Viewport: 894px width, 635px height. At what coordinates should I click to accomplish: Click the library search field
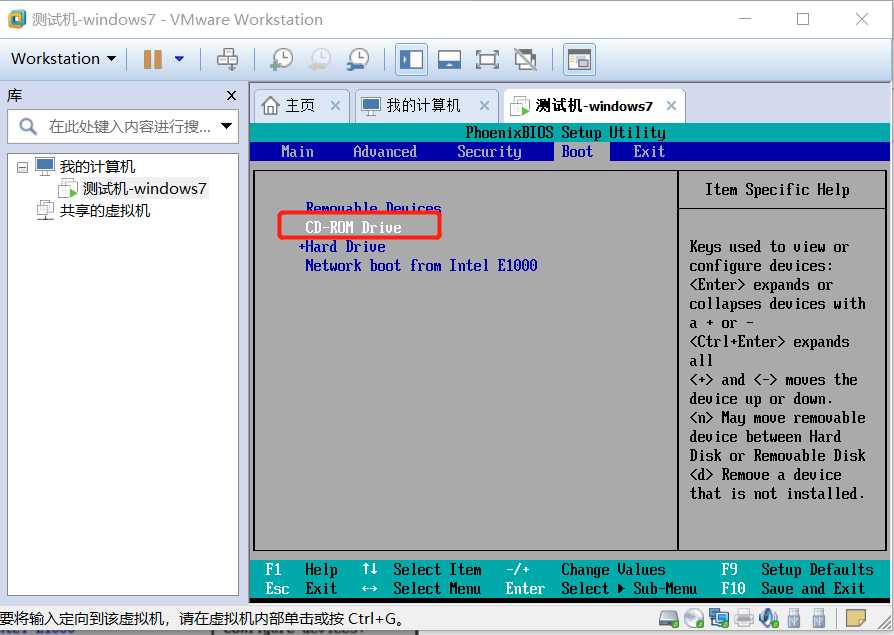click(123, 126)
